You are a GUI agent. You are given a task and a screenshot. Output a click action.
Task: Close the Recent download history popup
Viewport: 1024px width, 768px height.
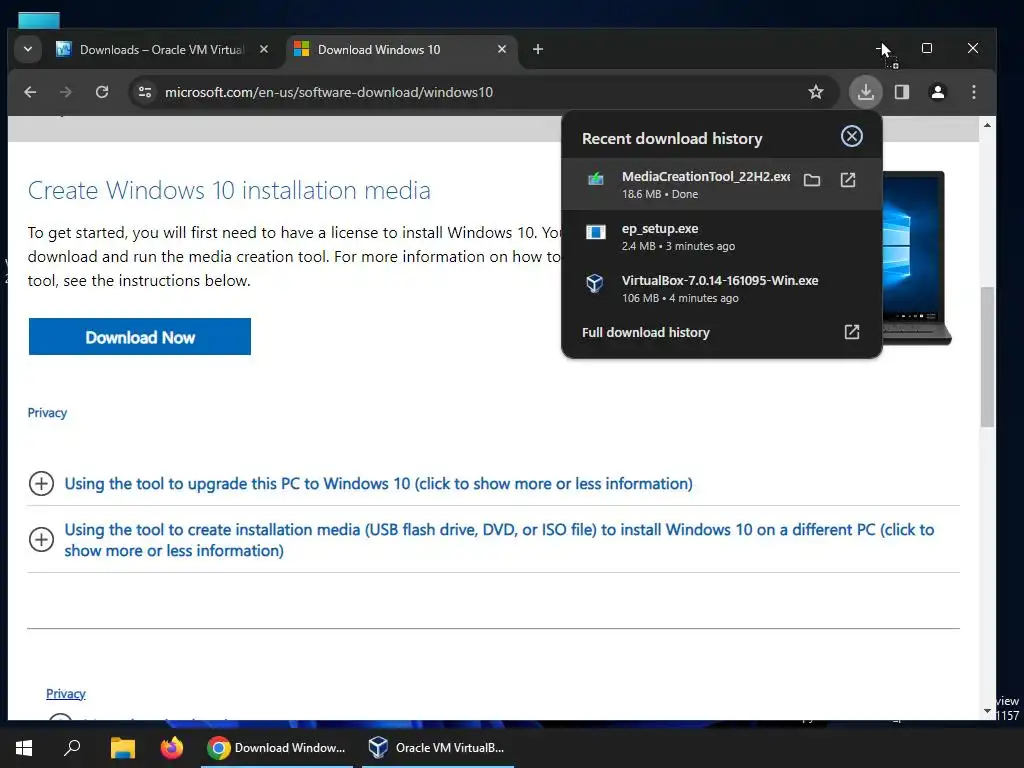pyautogui.click(x=852, y=136)
